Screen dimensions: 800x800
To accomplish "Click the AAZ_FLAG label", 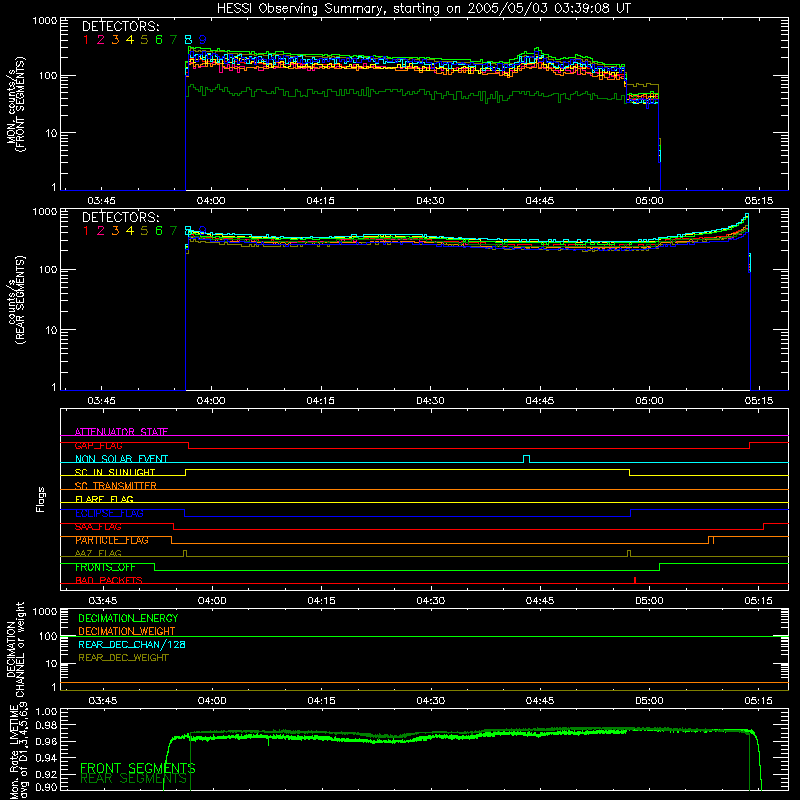I will [x=98, y=553].
